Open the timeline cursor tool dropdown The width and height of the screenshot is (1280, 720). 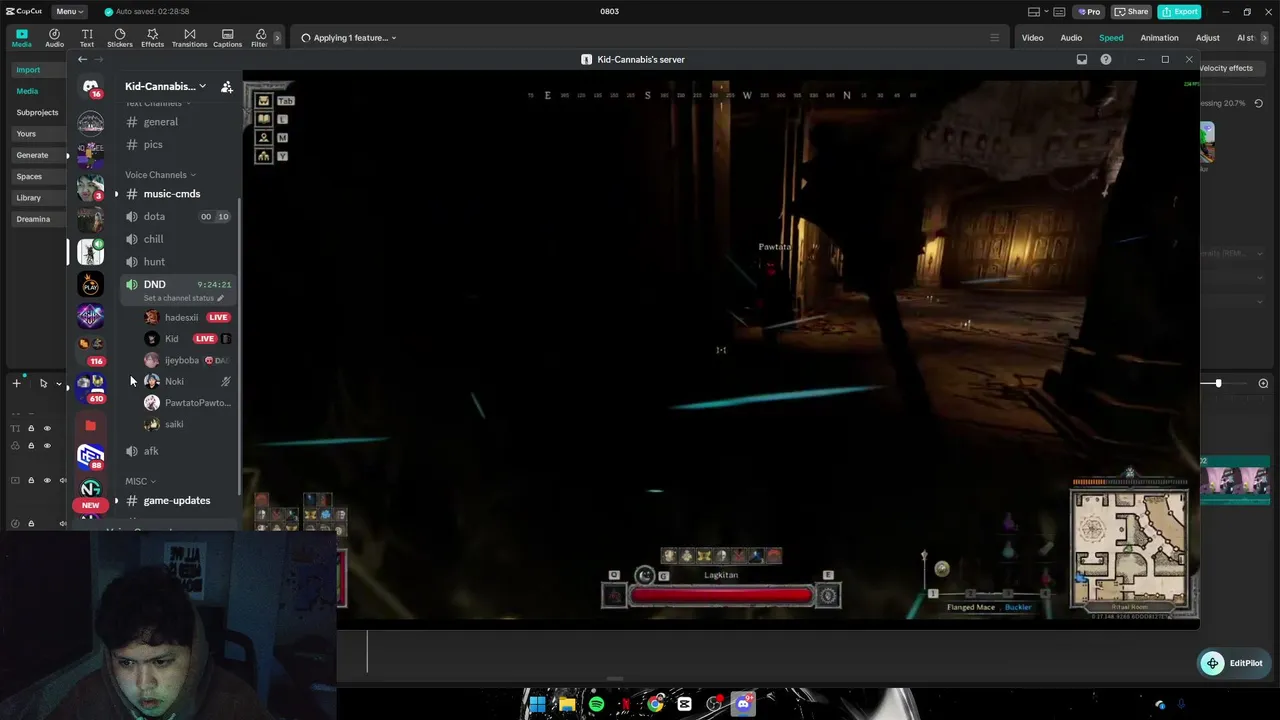tap(58, 384)
